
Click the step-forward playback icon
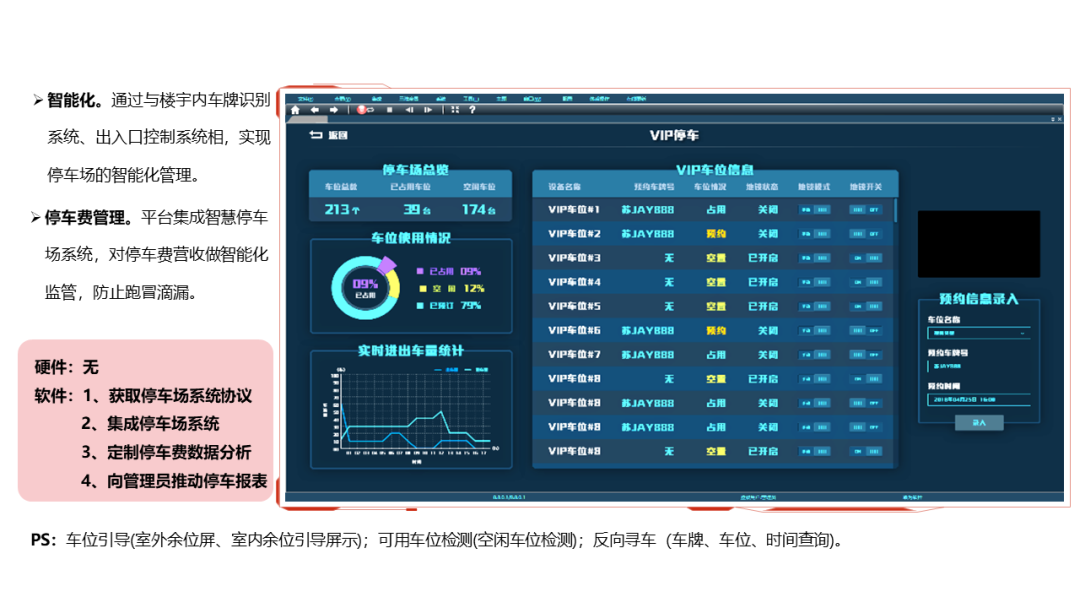[x=428, y=110]
